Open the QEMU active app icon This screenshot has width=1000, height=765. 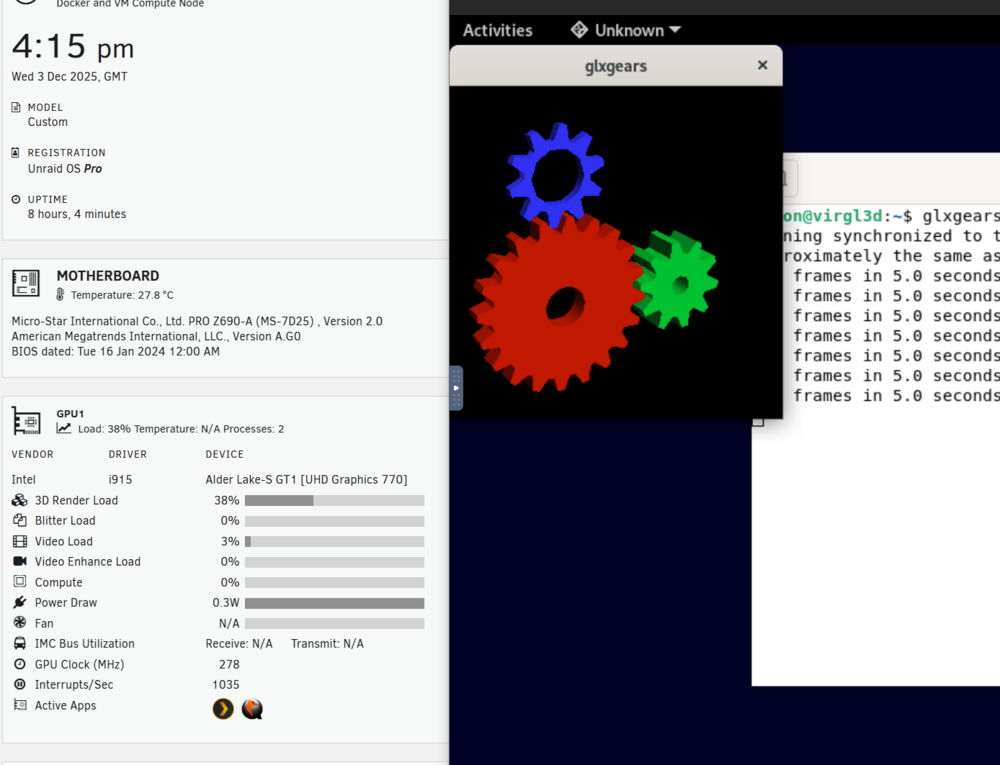click(252, 708)
